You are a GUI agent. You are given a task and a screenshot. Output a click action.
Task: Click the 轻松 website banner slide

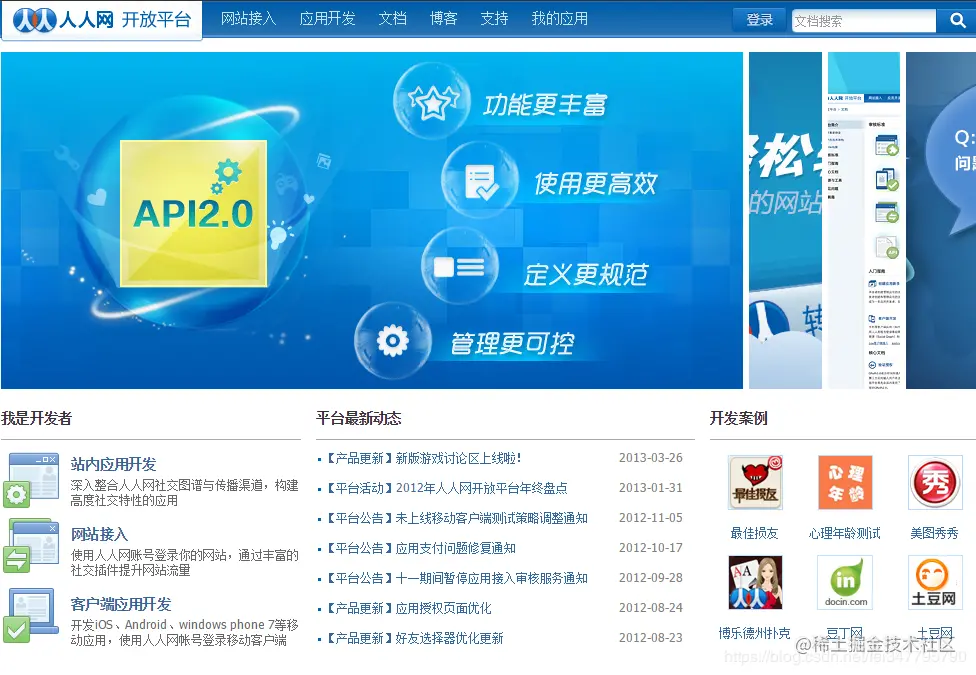coord(786,220)
